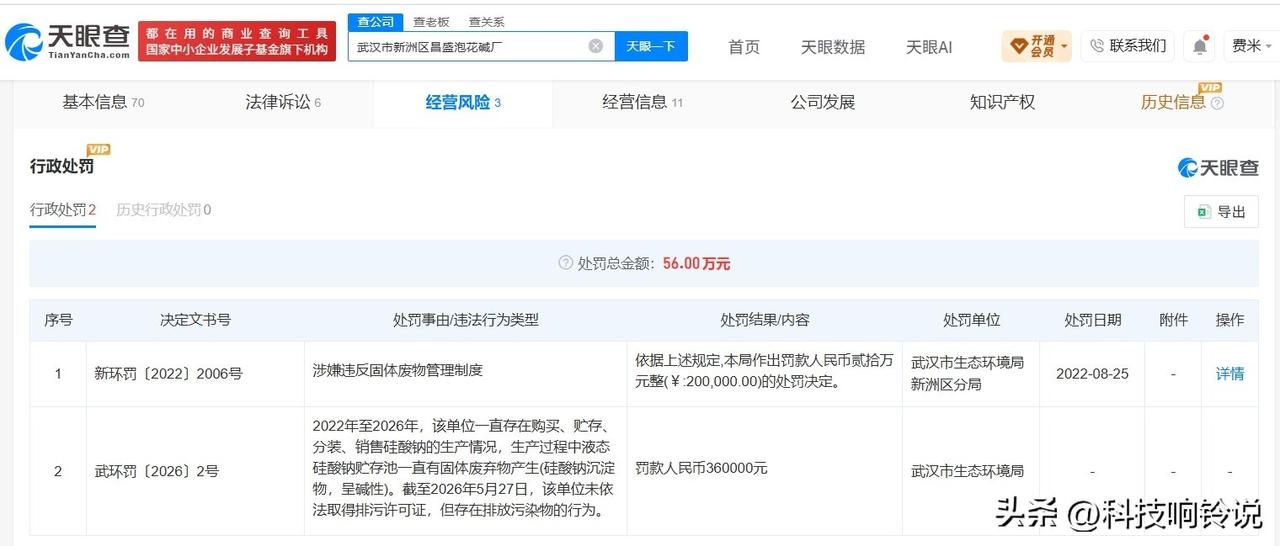
Task: Select the 历史行政处罚 0 sub-tab
Action: coord(164,210)
